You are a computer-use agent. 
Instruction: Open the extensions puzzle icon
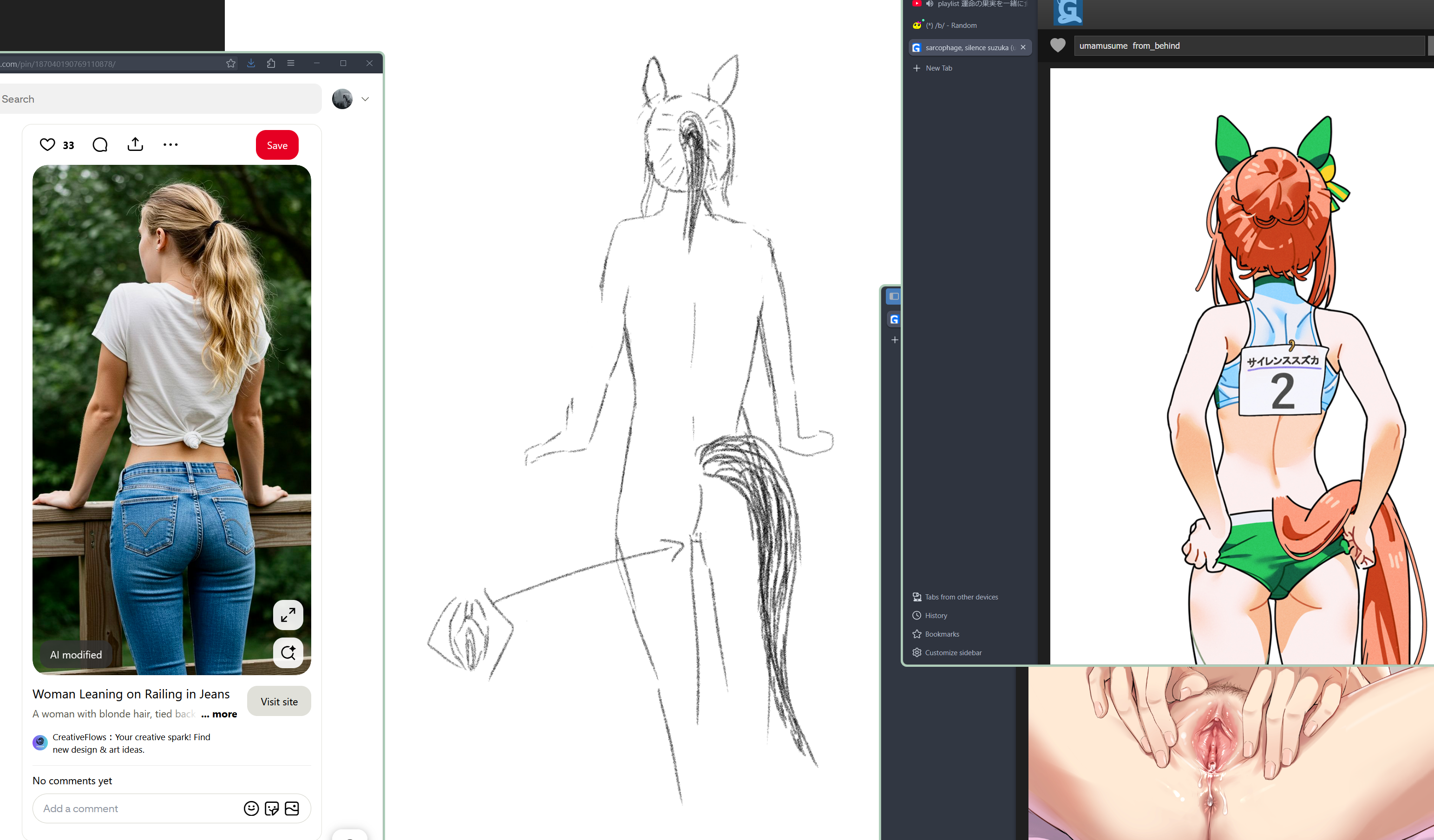(271, 63)
